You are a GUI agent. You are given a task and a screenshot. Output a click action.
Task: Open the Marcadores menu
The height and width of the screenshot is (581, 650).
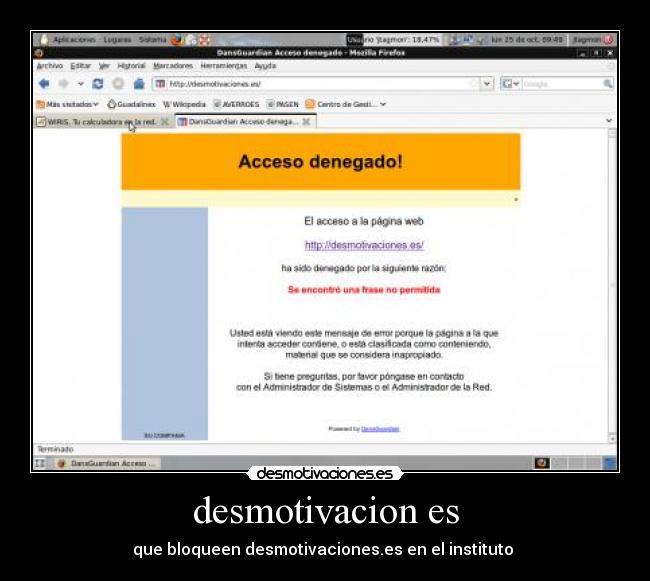coord(173,66)
